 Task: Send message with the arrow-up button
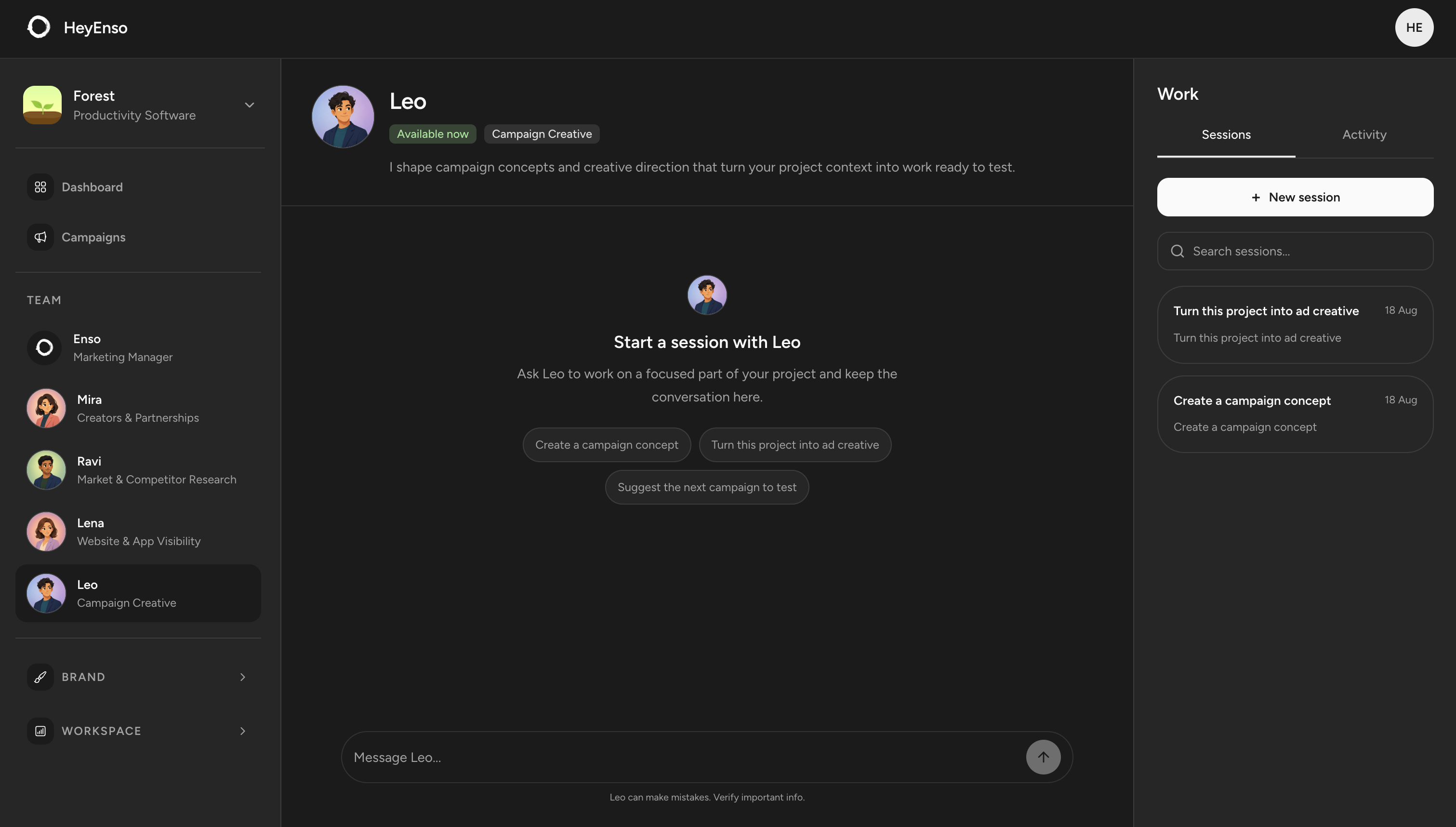tap(1043, 757)
